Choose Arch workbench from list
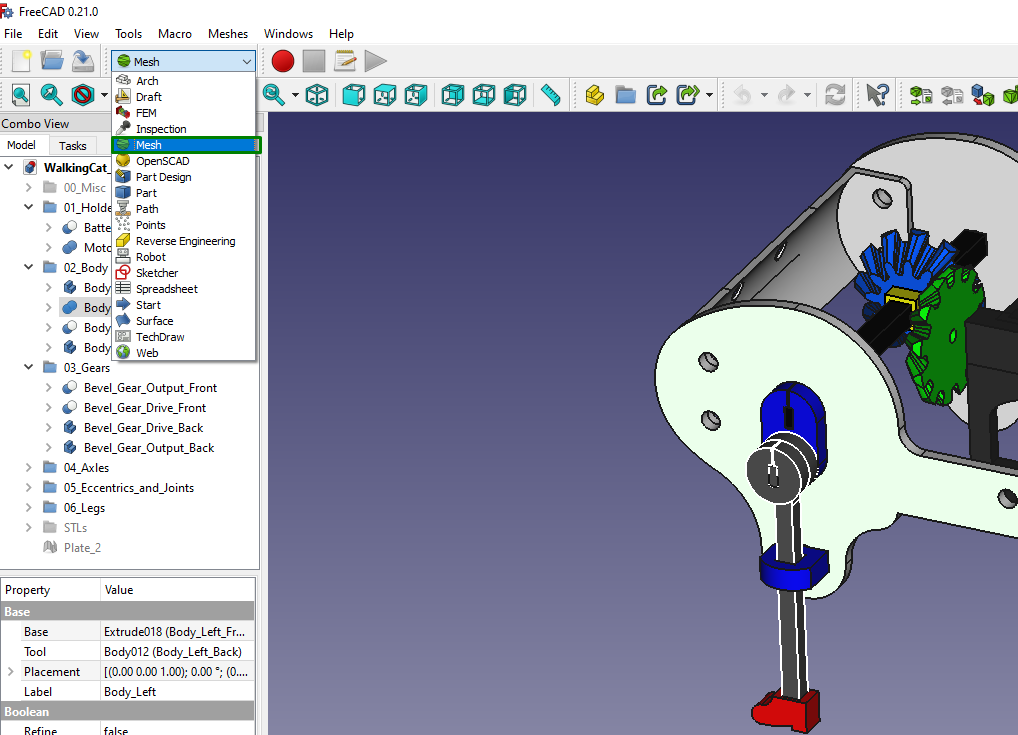Image resolution: width=1018 pixels, height=735 pixels. (185, 81)
